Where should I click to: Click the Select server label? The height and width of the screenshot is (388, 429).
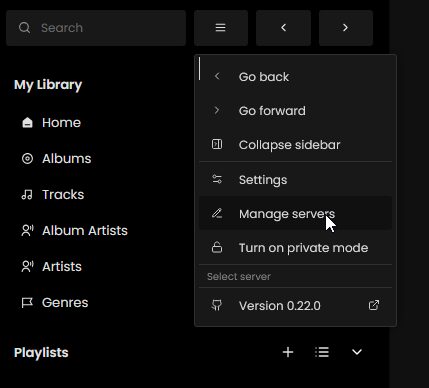239,276
